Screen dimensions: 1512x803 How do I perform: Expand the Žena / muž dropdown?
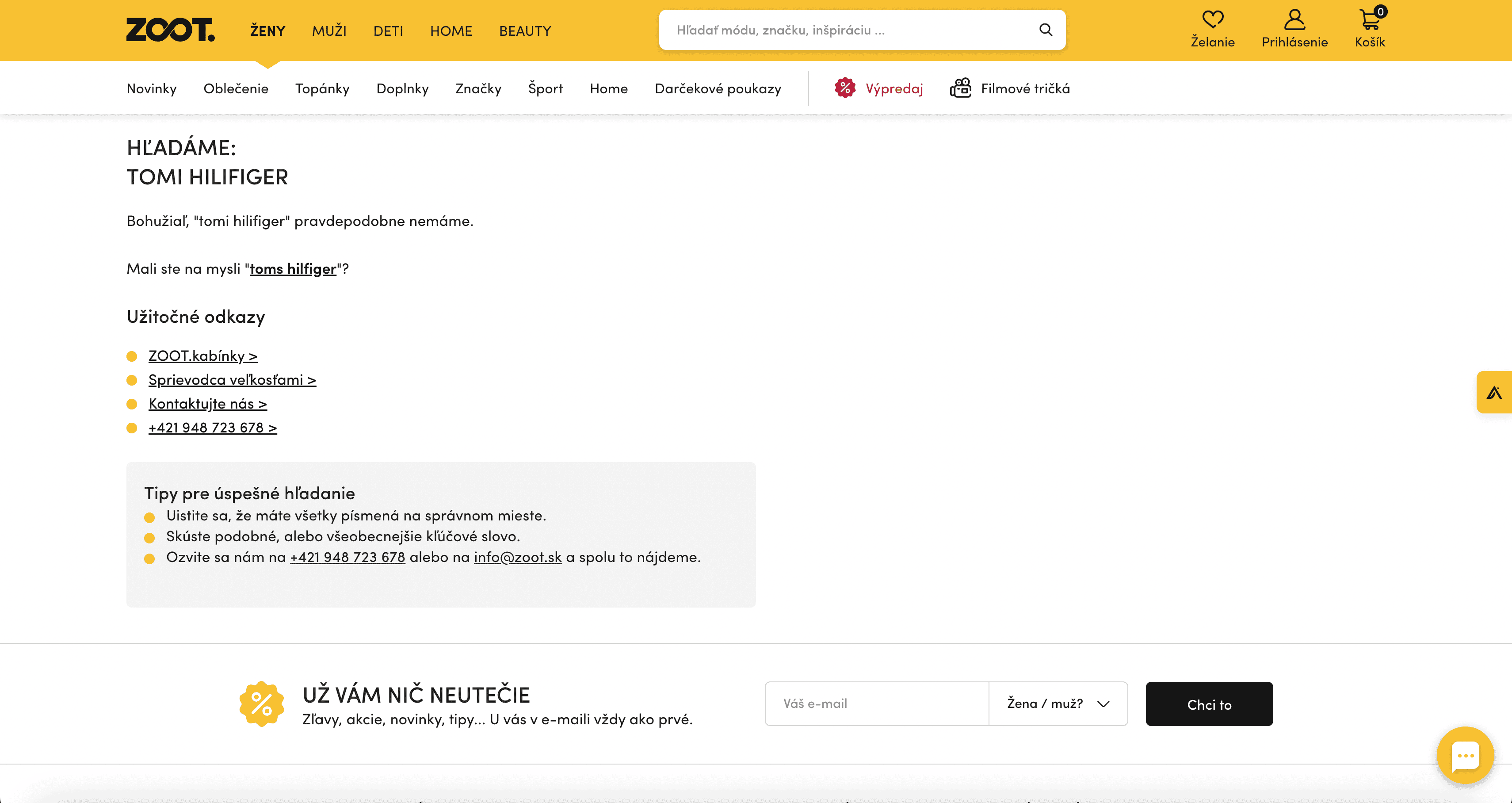pyautogui.click(x=1058, y=704)
